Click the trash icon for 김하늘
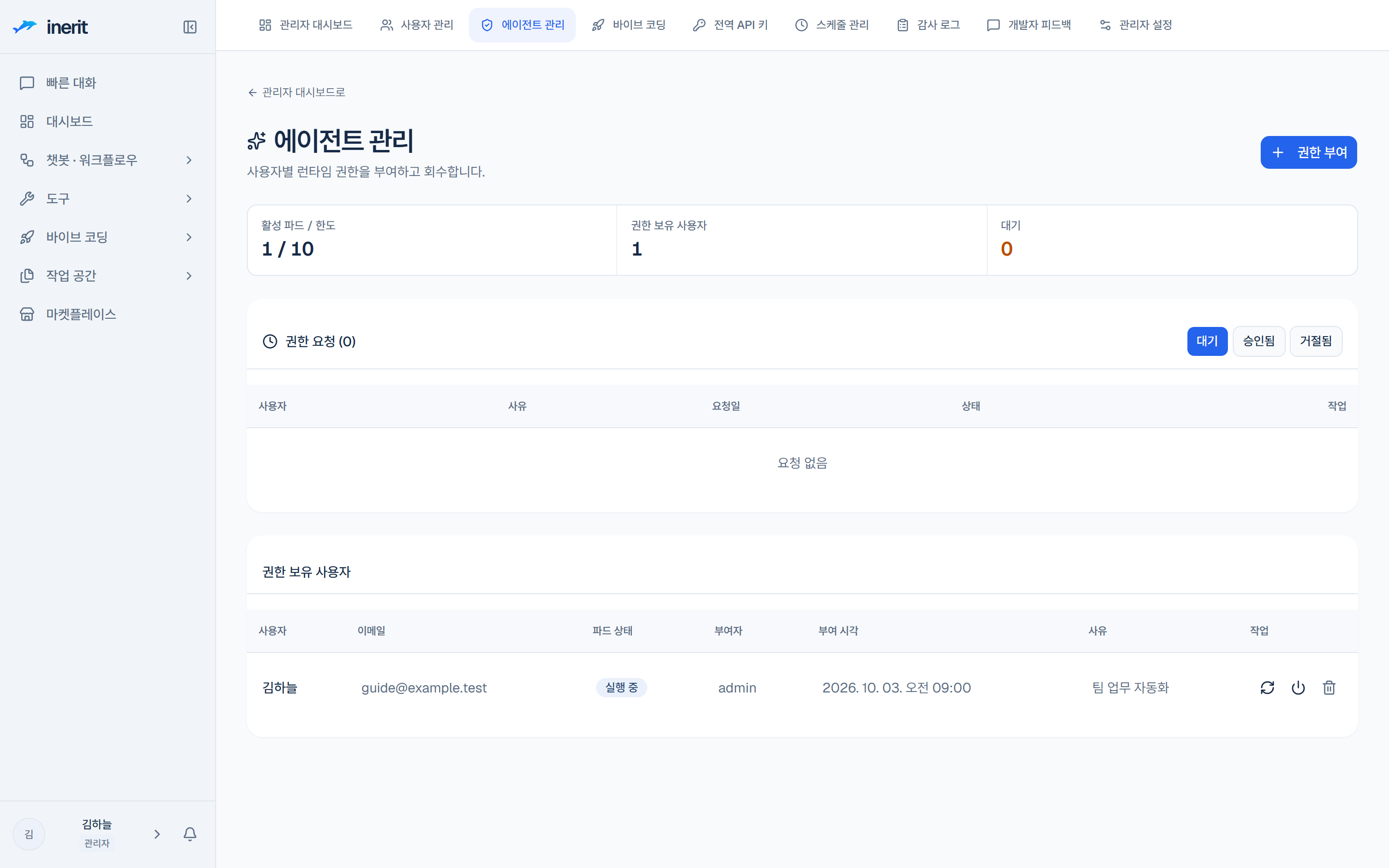Screen dimensions: 1389x868 click(x=1329, y=687)
